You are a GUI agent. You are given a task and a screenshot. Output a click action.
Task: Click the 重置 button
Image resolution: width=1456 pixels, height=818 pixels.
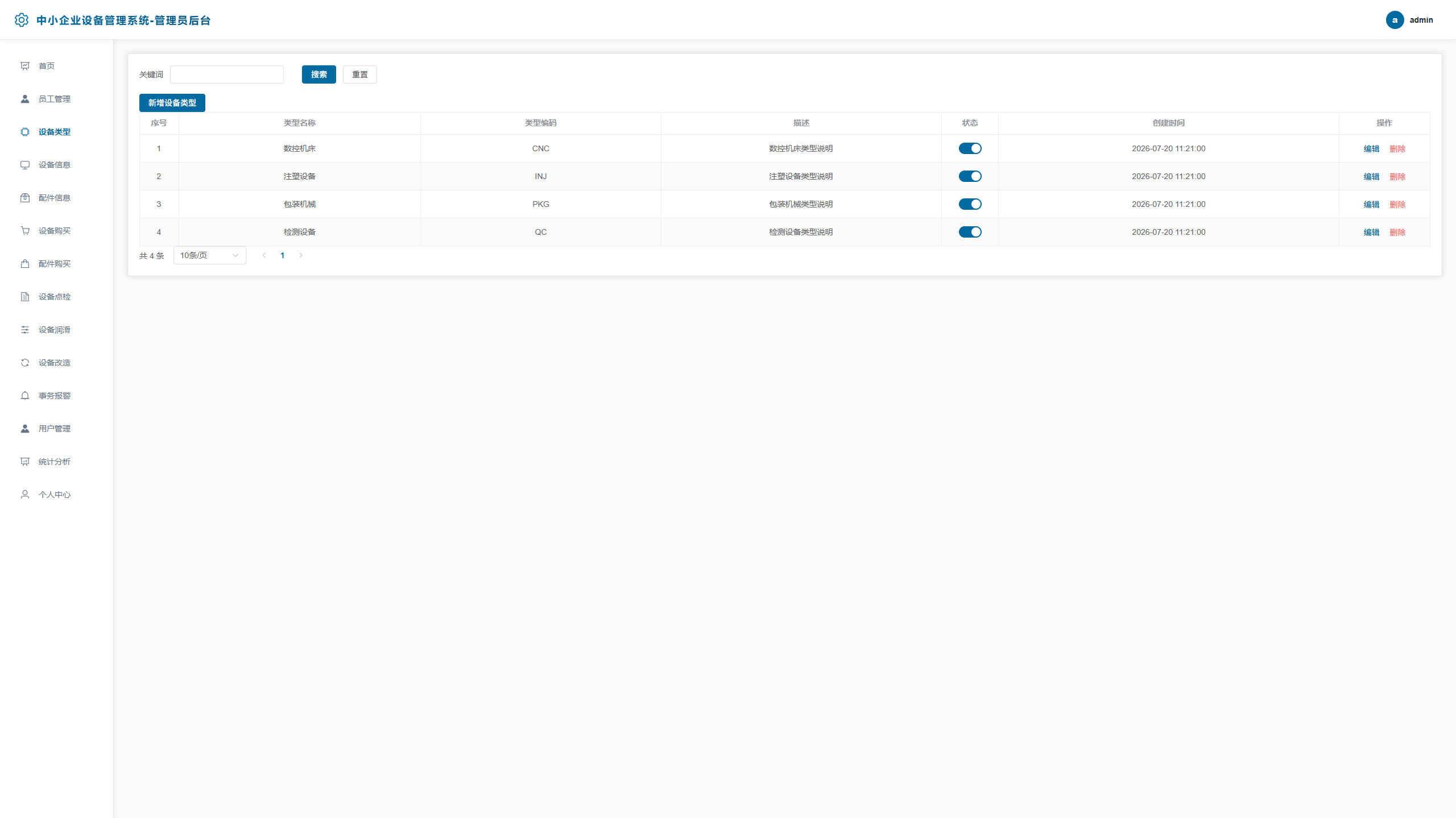[x=360, y=74]
